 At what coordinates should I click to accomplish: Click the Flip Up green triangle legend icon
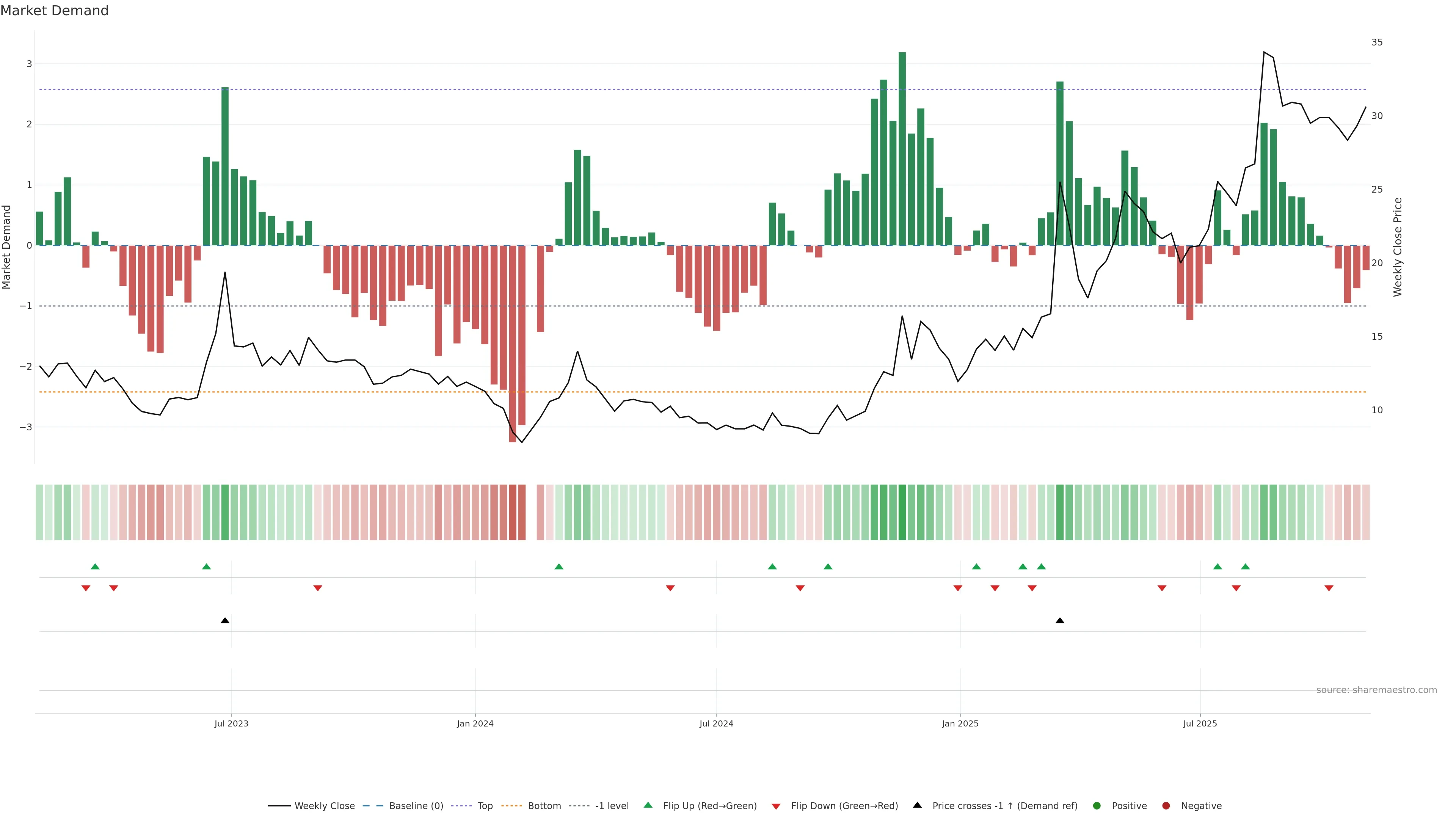[648, 805]
